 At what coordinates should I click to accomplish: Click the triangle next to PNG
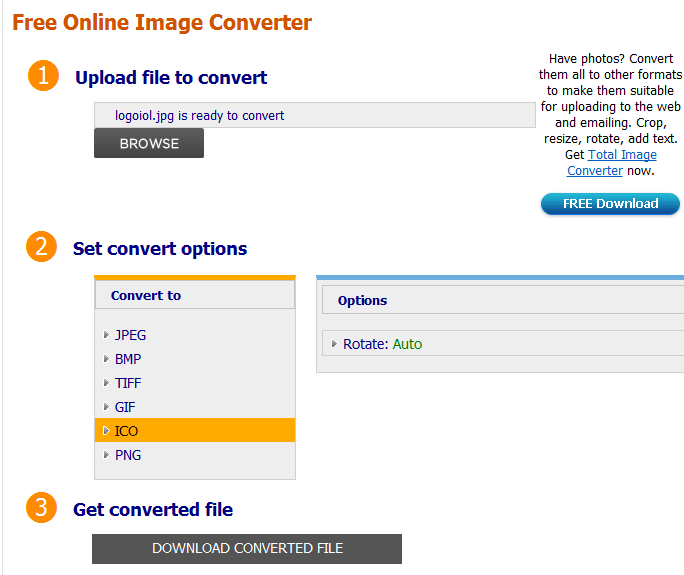pos(106,455)
